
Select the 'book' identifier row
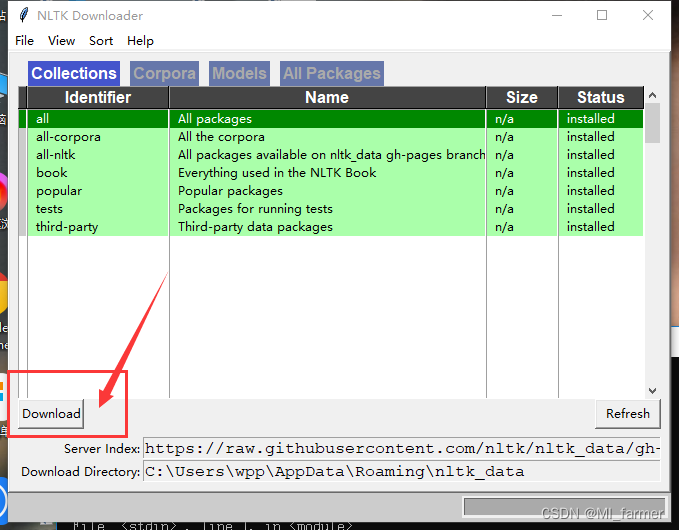[98, 173]
